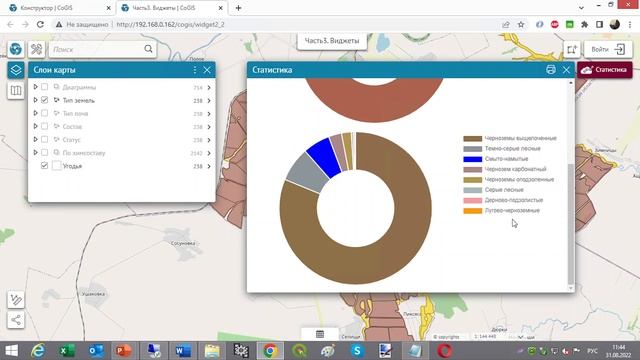Expand the Статус layer tree
The height and width of the screenshot is (360, 640).
click(36, 139)
